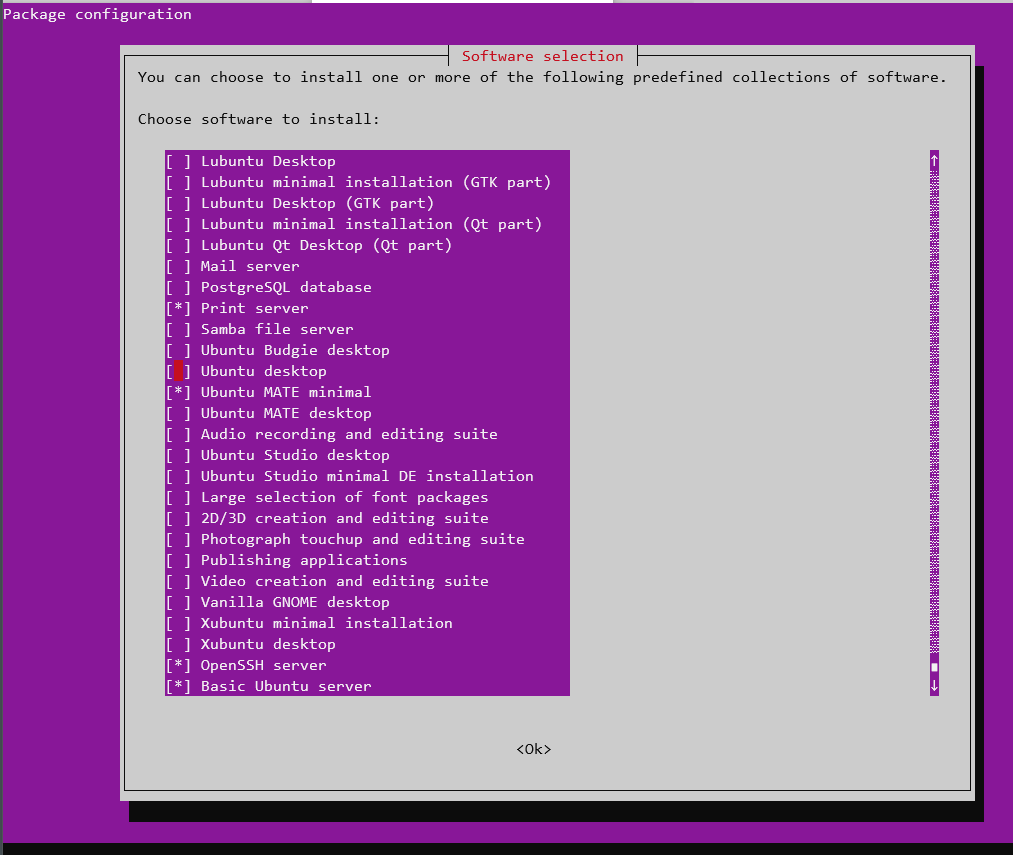The width and height of the screenshot is (1013, 855).
Task: Check Xubuntu minimal installation
Action: pos(178,624)
